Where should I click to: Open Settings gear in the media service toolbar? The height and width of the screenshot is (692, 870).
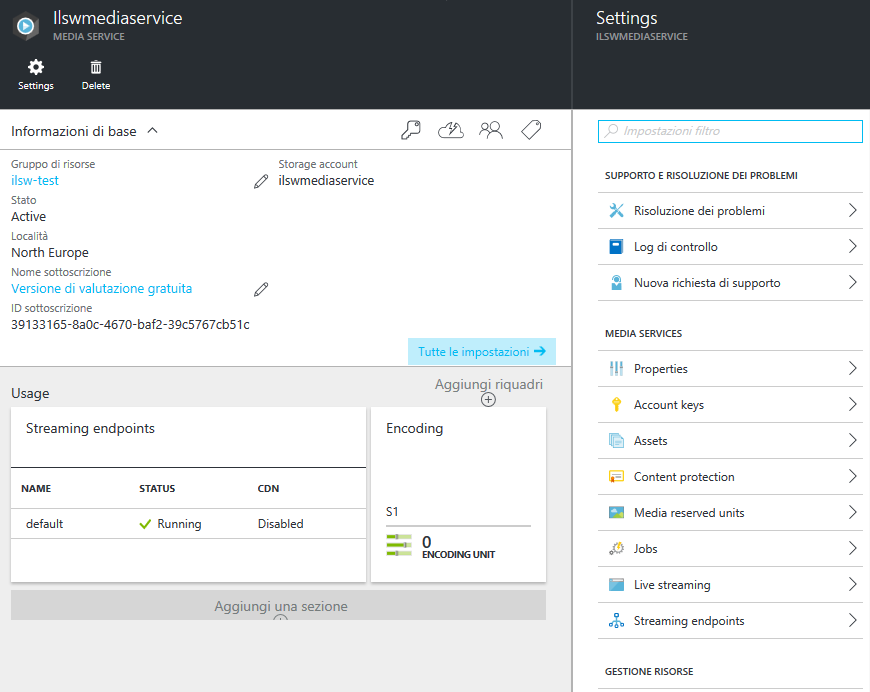pos(36,68)
